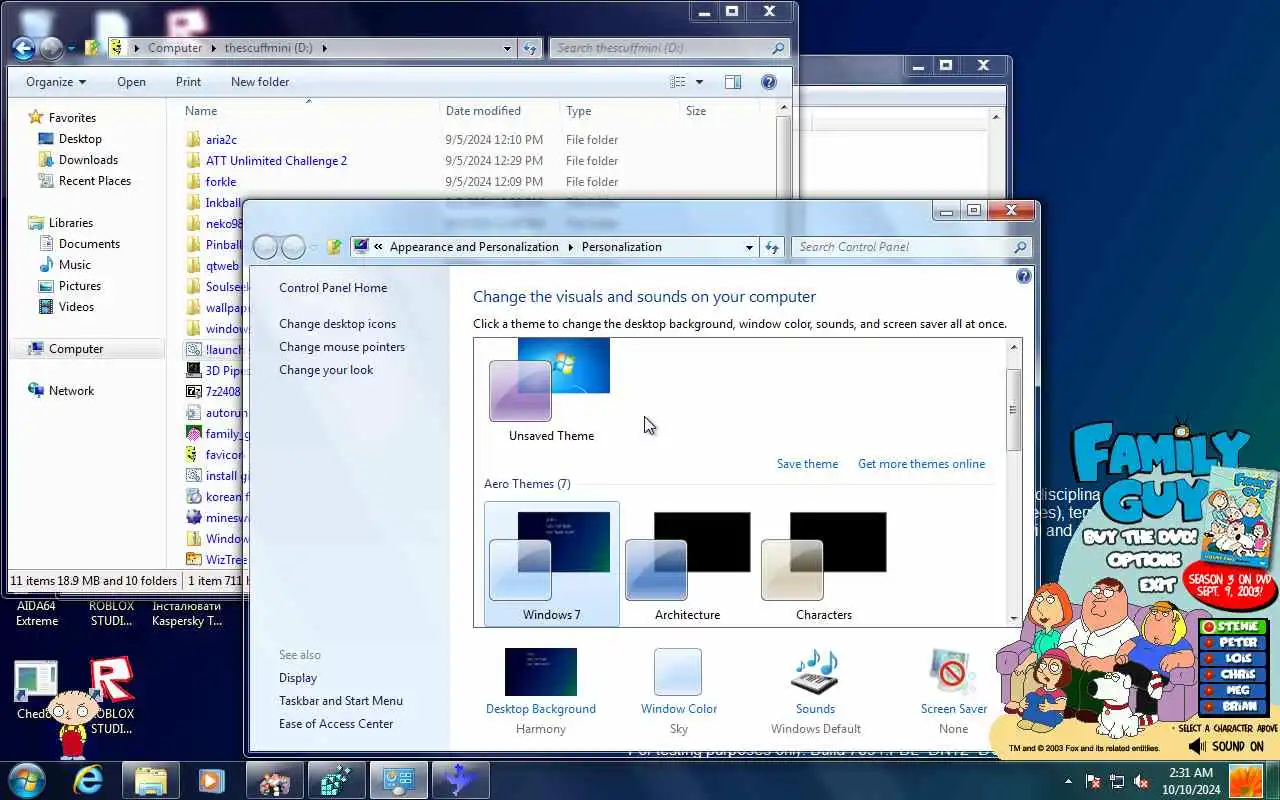Screen dimensions: 1280x800
Task: Show the preview pane in Explorer
Action: coord(733,82)
